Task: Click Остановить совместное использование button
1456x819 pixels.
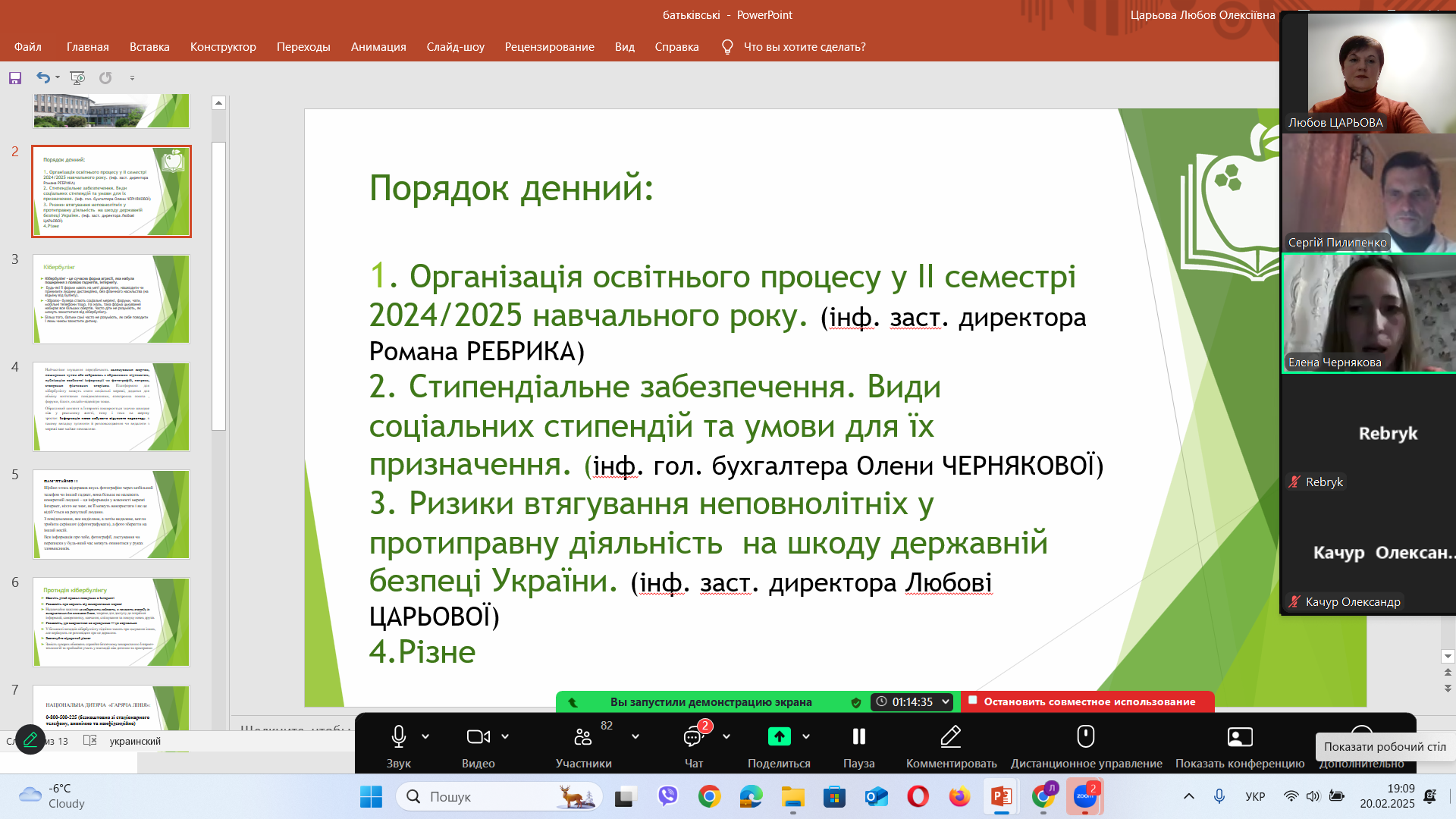Action: [x=1087, y=702]
